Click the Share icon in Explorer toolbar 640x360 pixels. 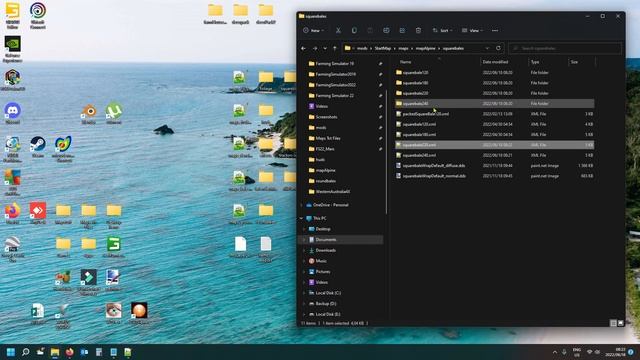click(x=402, y=31)
